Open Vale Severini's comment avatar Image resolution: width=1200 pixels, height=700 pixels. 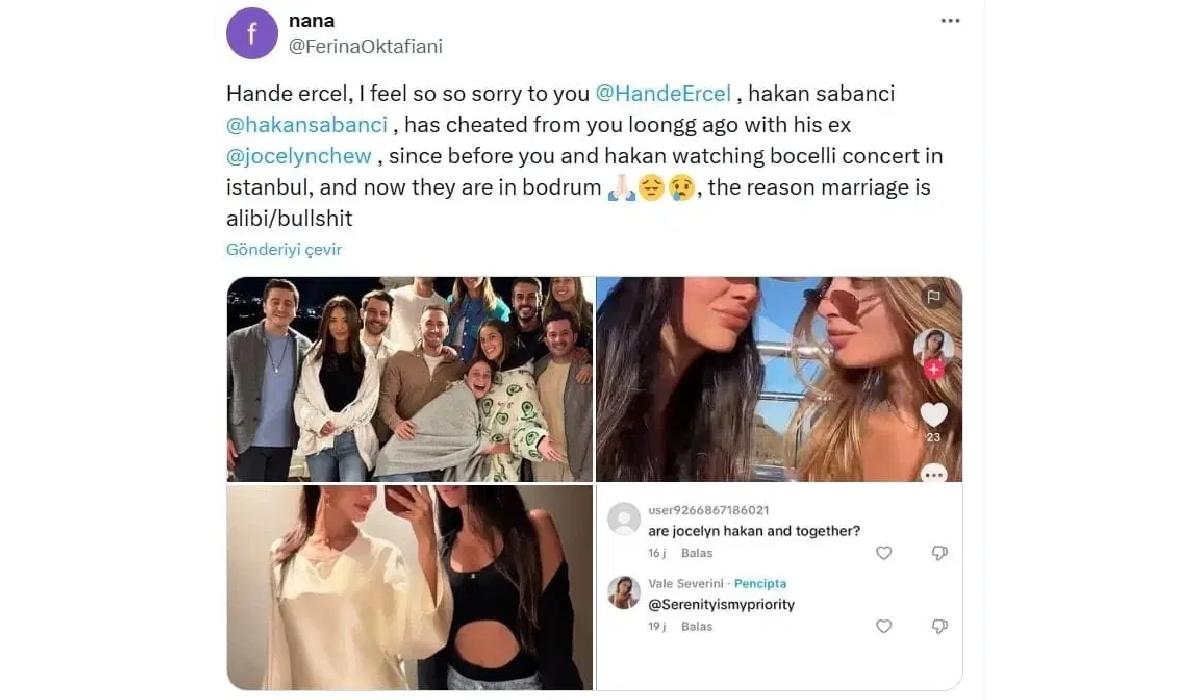(x=625, y=592)
